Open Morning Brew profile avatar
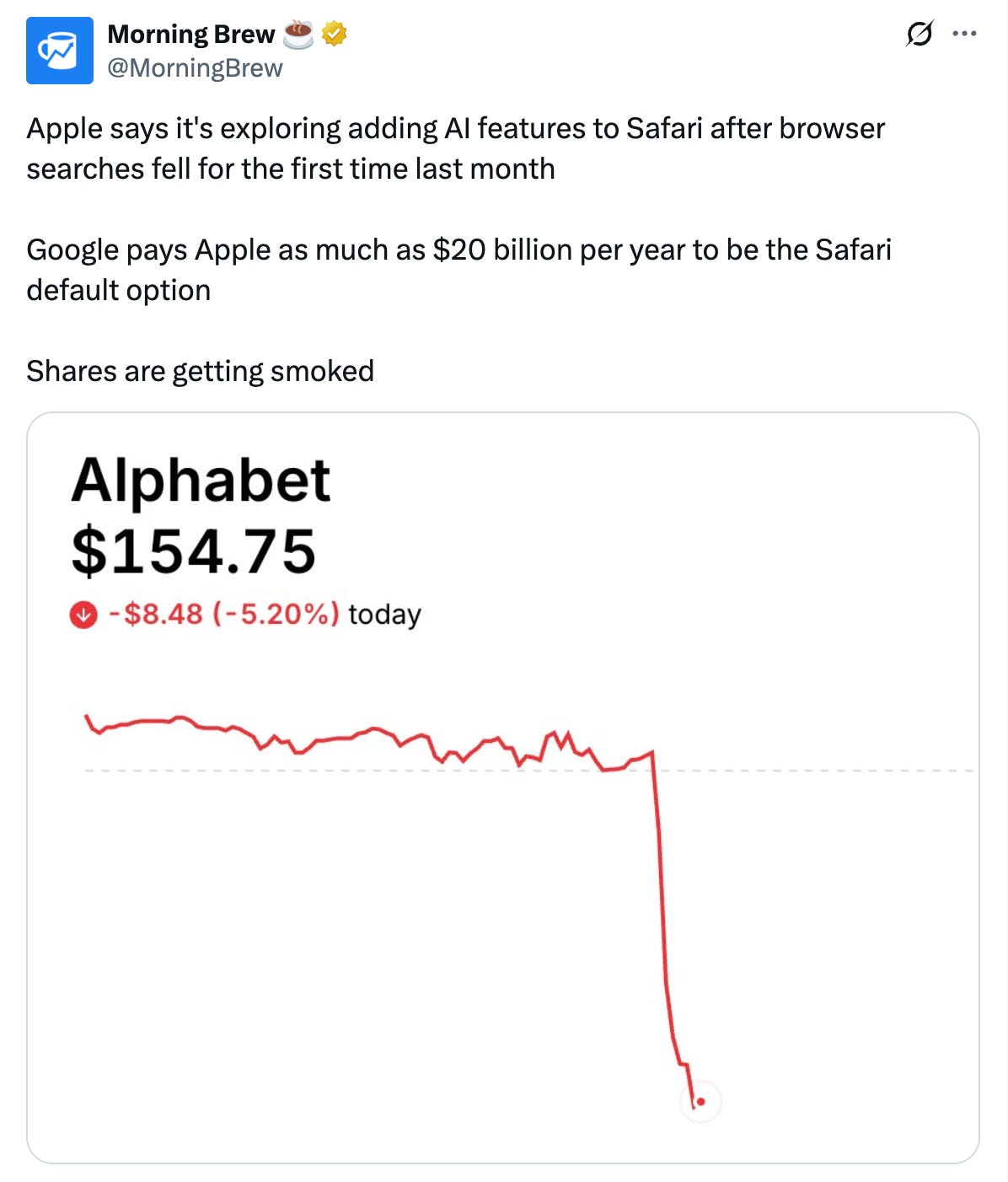Screen dimensions: 1008x1182 click(59, 51)
